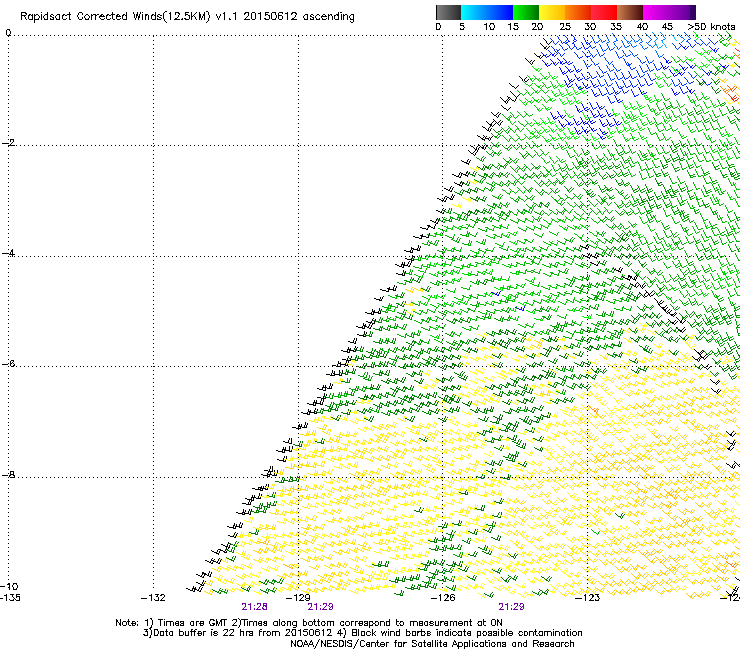This screenshot has width=740, height=650.
Task: Click the '30' legend tick label
Action: 590,27
